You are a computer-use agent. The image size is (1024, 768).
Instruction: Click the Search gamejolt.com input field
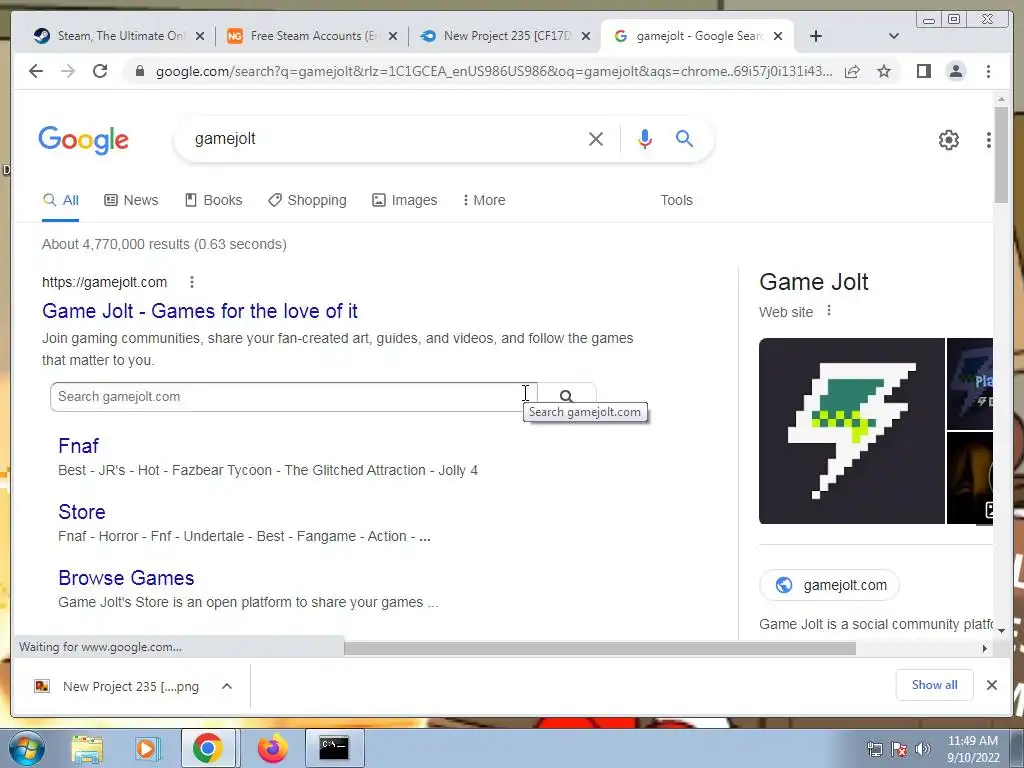[294, 396]
